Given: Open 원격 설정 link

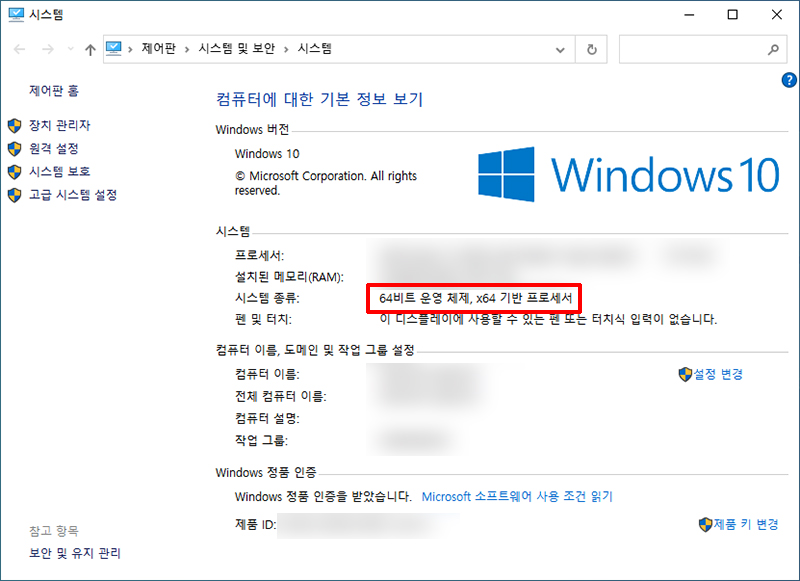Looking at the screenshot, I should [x=54, y=148].
